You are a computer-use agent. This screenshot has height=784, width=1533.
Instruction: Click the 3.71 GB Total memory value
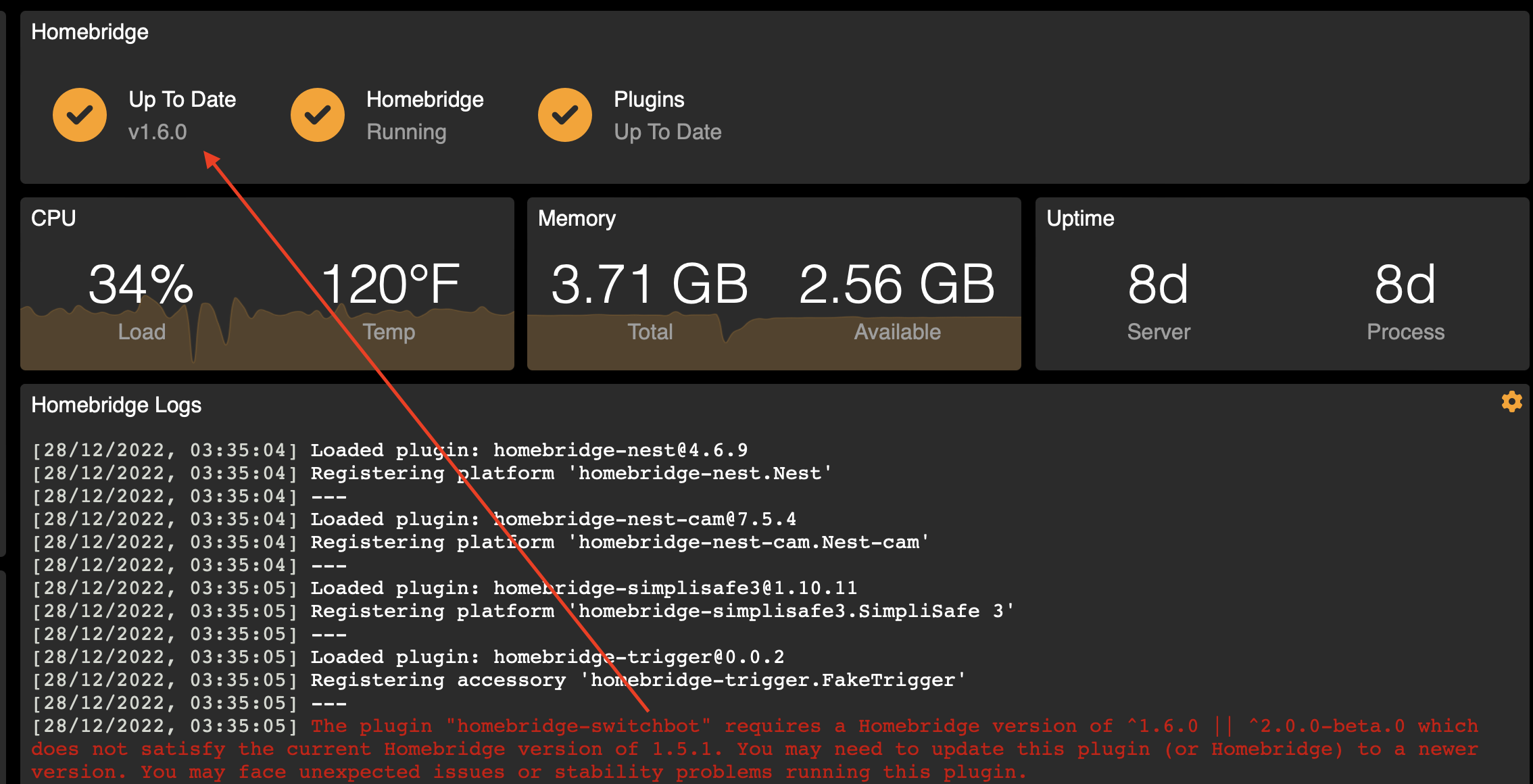(650, 285)
